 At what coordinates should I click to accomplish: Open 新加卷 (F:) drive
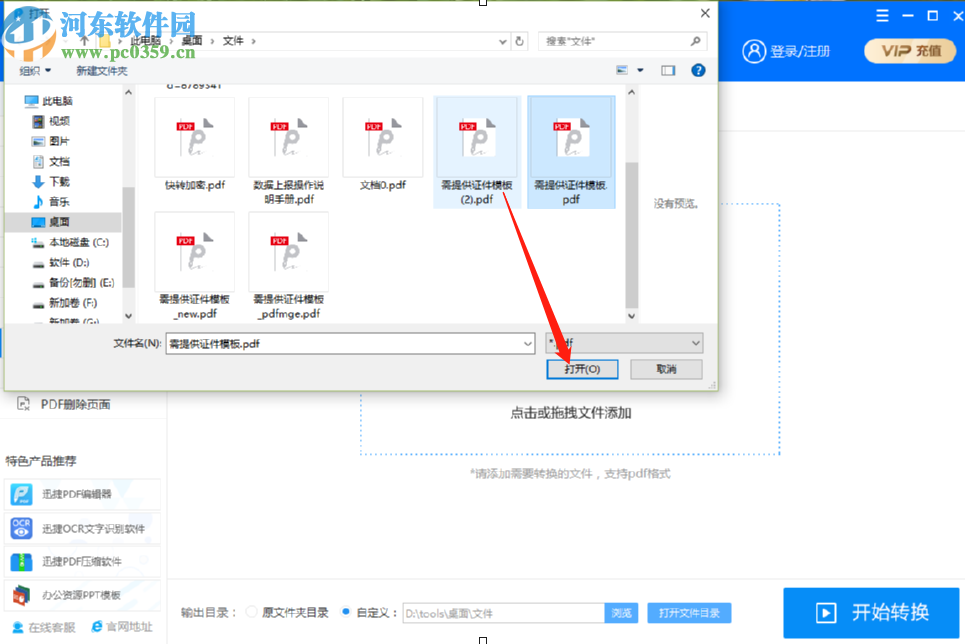tap(65, 303)
